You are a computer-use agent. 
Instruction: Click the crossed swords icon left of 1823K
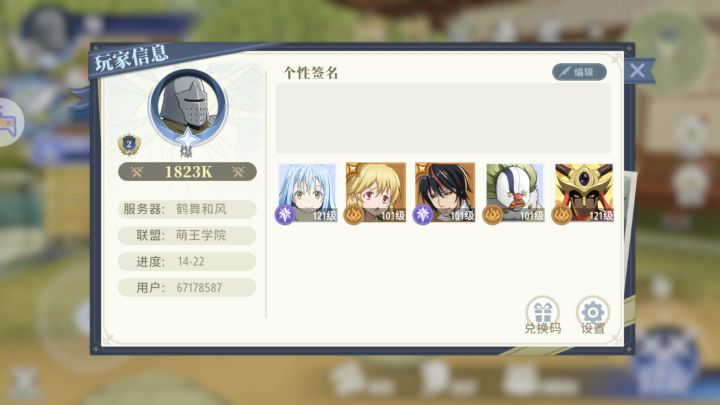point(137,172)
